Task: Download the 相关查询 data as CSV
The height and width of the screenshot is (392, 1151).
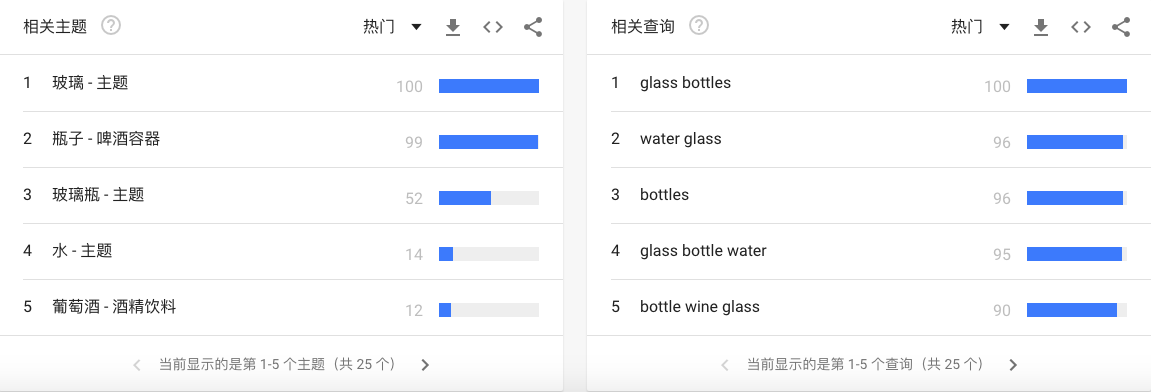Action: click(x=1041, y=27)
